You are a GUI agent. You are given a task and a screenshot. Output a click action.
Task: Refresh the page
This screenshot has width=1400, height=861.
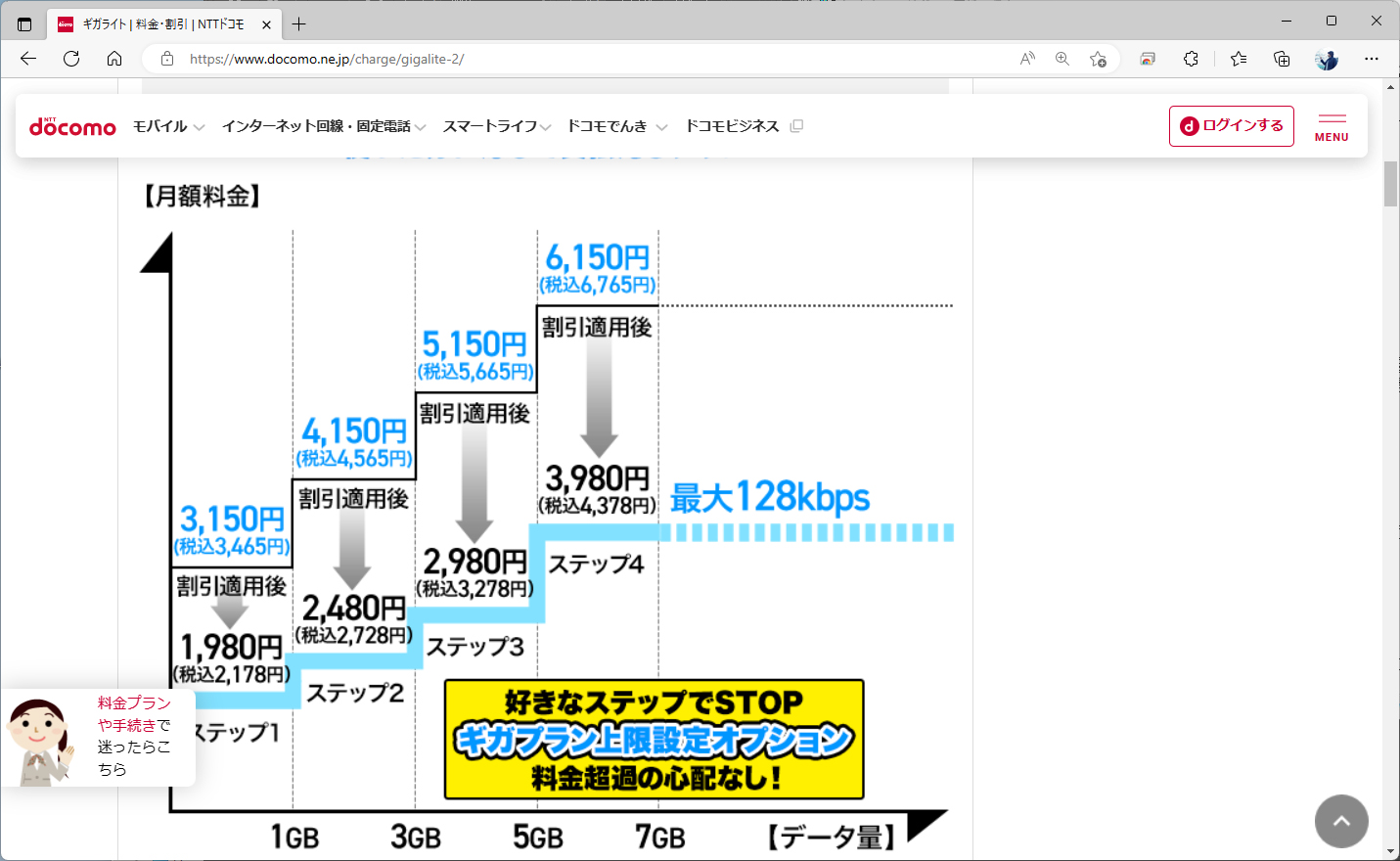[70, 59]
